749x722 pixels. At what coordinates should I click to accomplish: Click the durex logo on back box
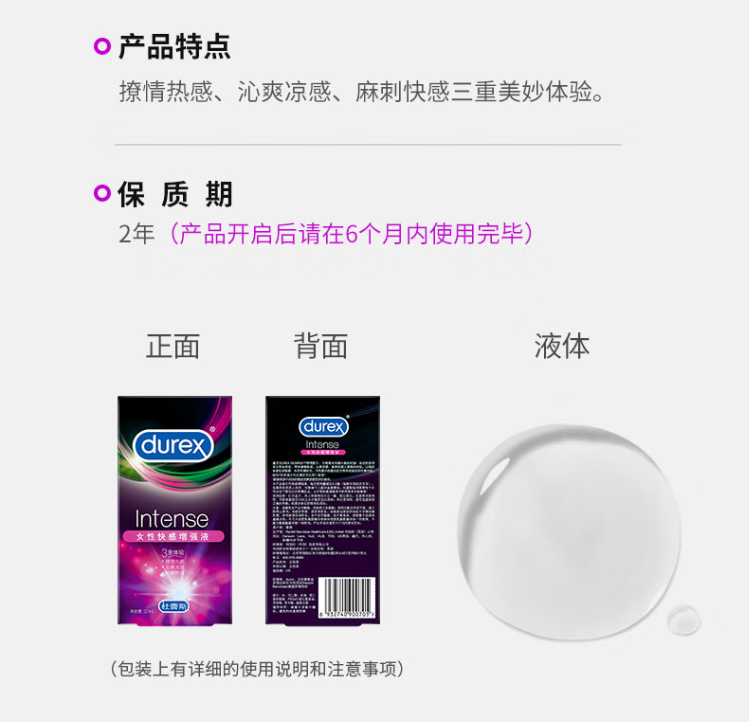click(324, 426)
